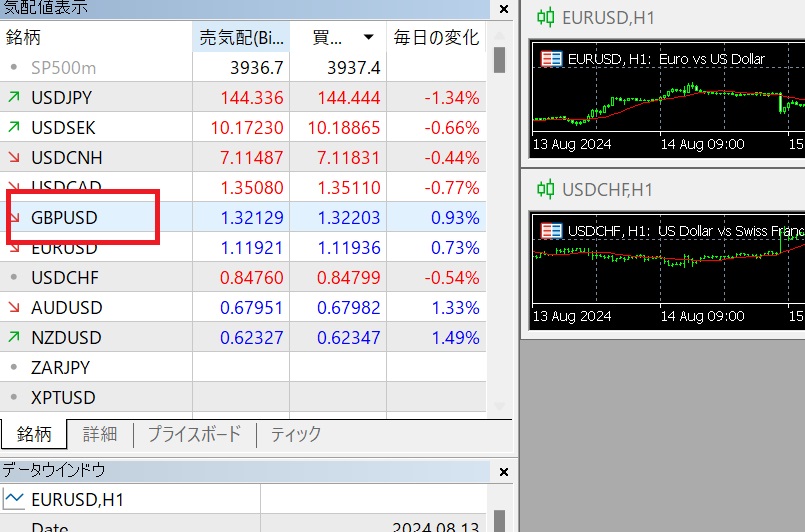Click EURUSD bid price 1.11921
The width and height of the screenshot is (805, 532).
coord(252,248)
